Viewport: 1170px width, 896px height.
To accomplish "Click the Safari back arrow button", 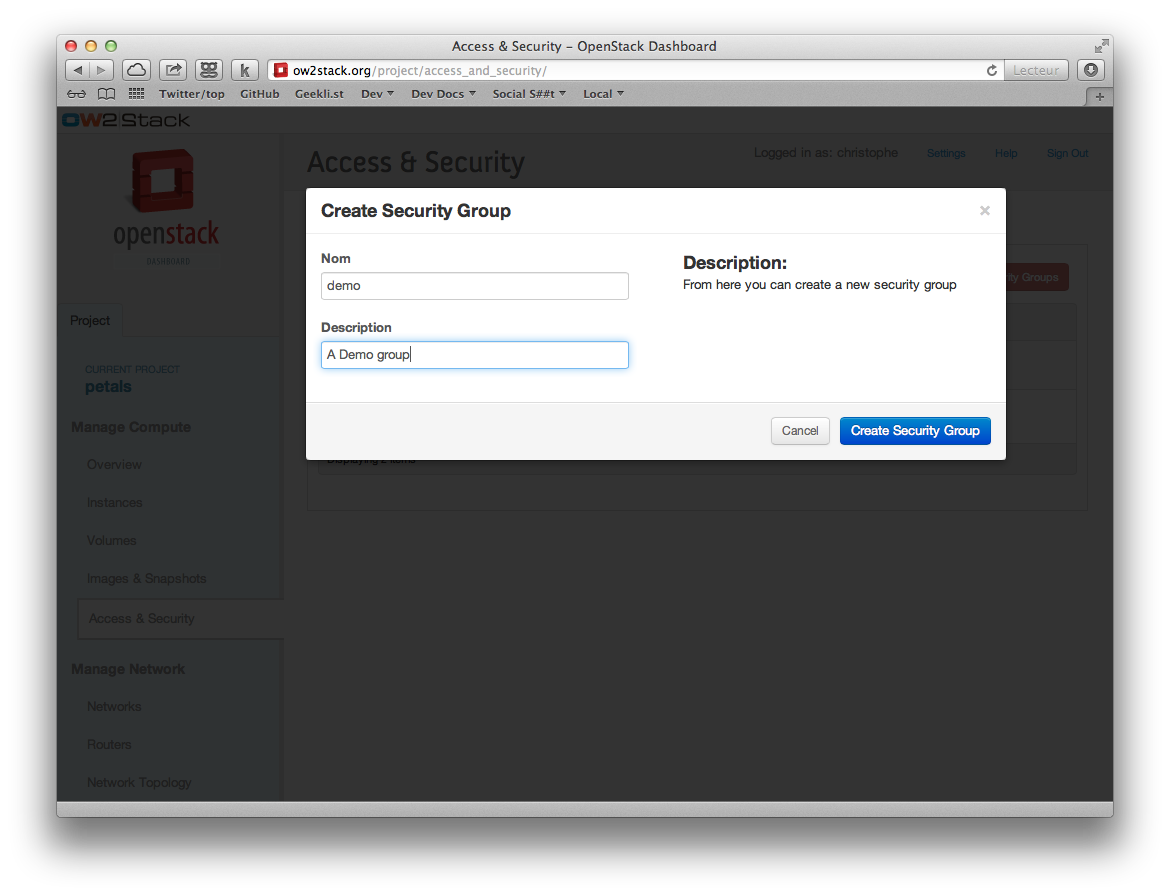I will pos(77,70).
